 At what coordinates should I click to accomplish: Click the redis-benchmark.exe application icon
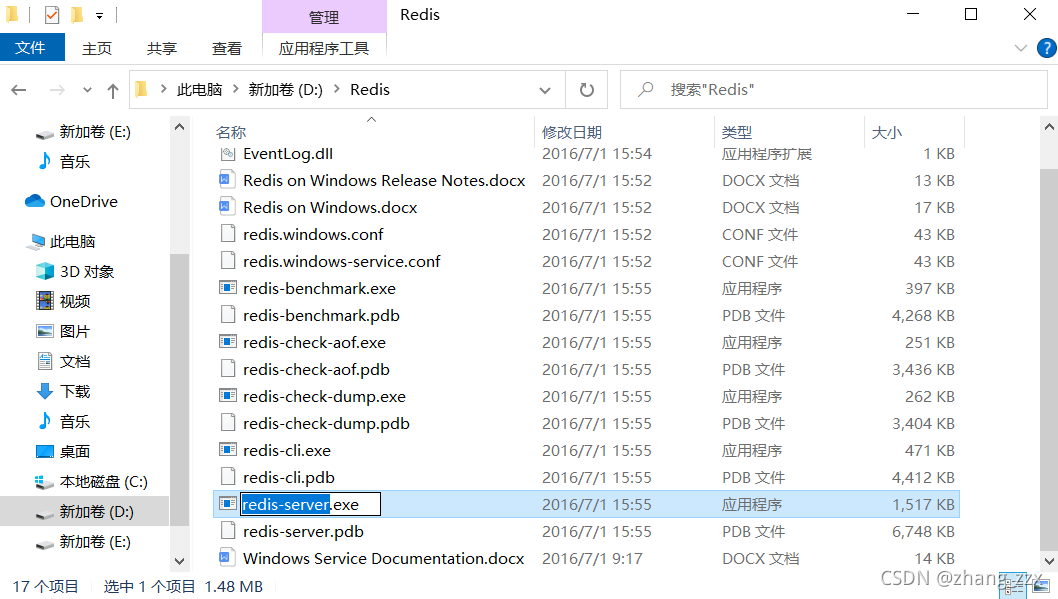tap(228, 287)
